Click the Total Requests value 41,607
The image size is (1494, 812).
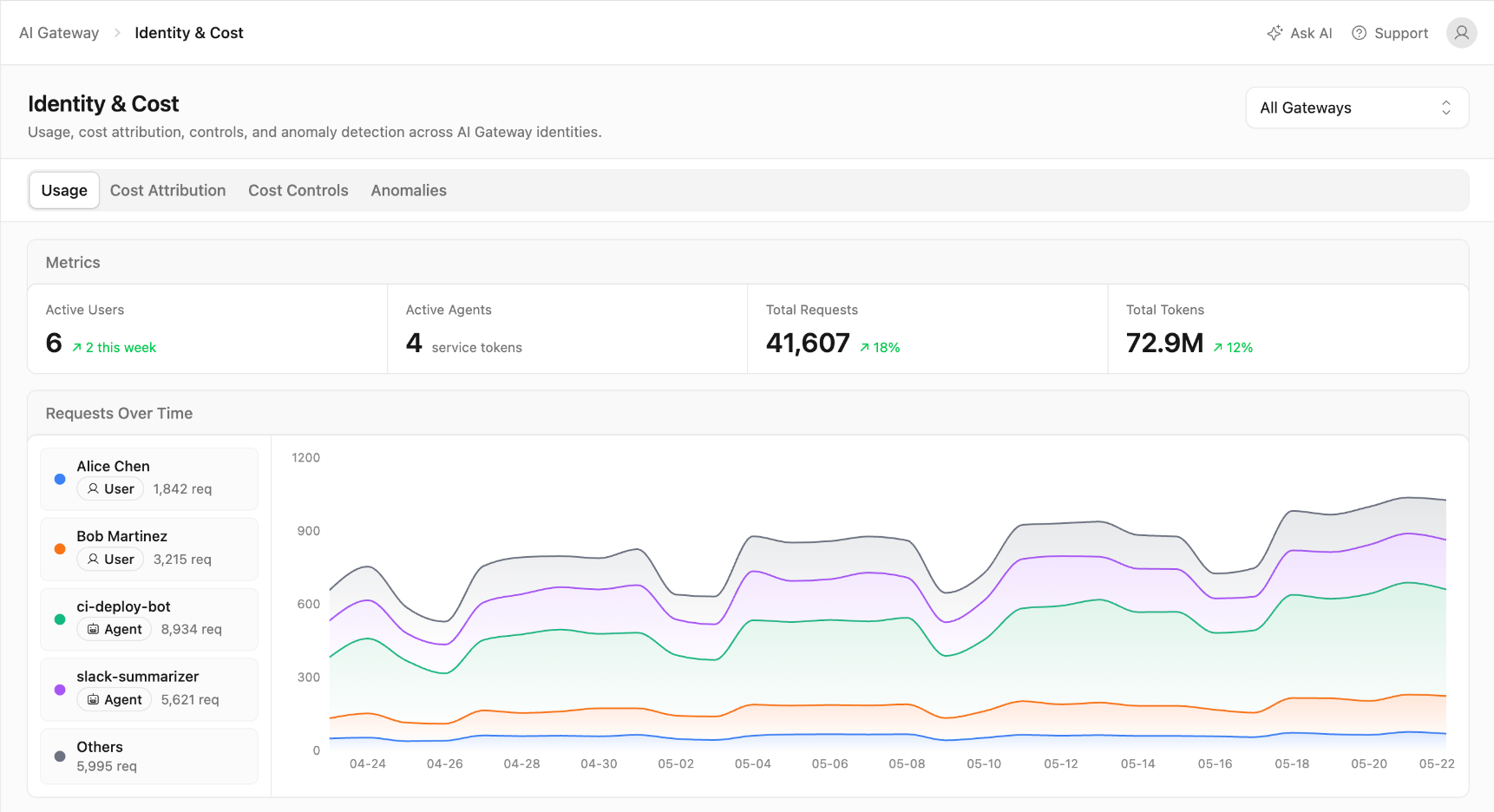click(808, 344)
